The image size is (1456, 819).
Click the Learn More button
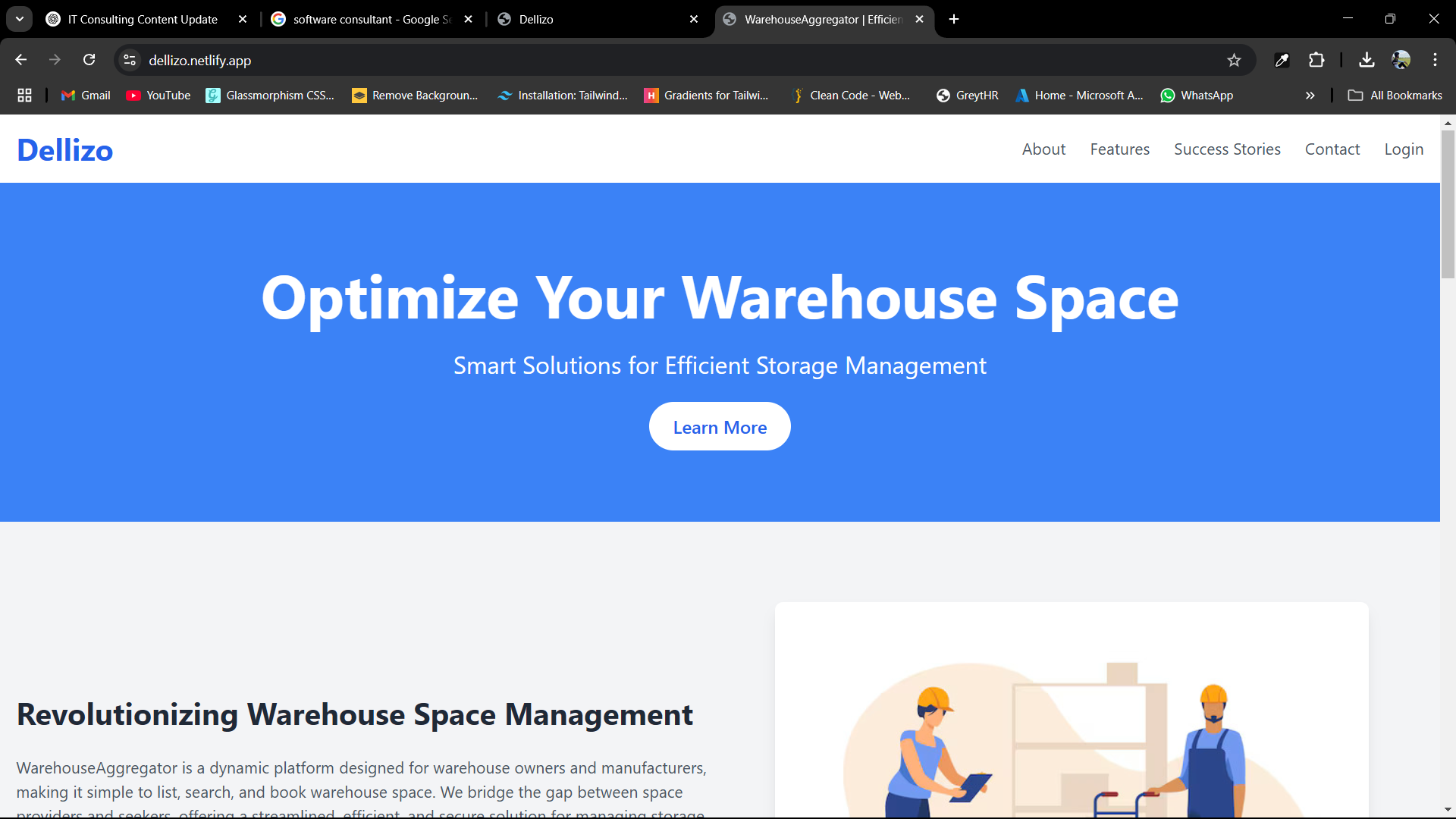pyautogui.click(x=720, y=426)
